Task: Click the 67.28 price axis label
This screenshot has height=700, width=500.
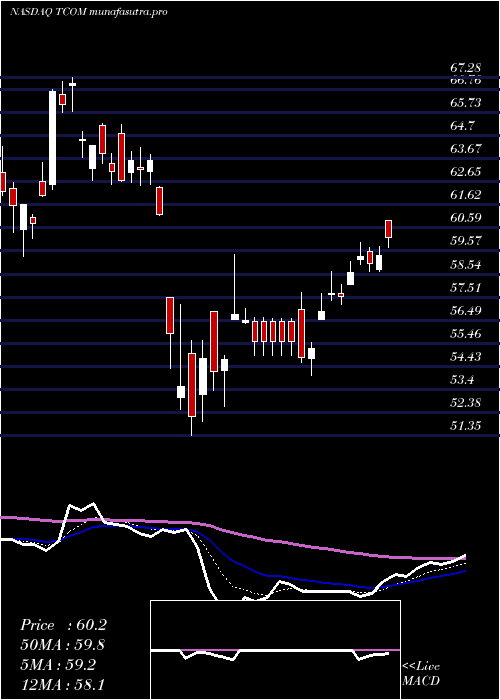Action: pyautogui.click(x=465, y=68)
